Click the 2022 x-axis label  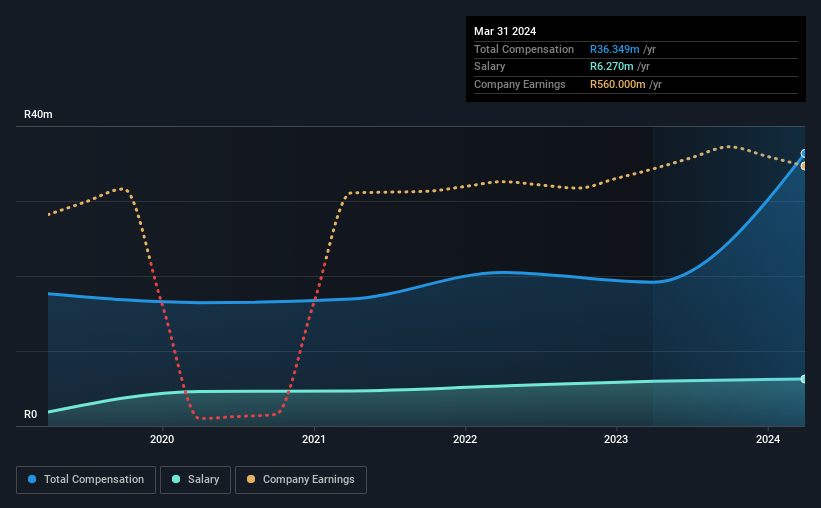[465, 439]
